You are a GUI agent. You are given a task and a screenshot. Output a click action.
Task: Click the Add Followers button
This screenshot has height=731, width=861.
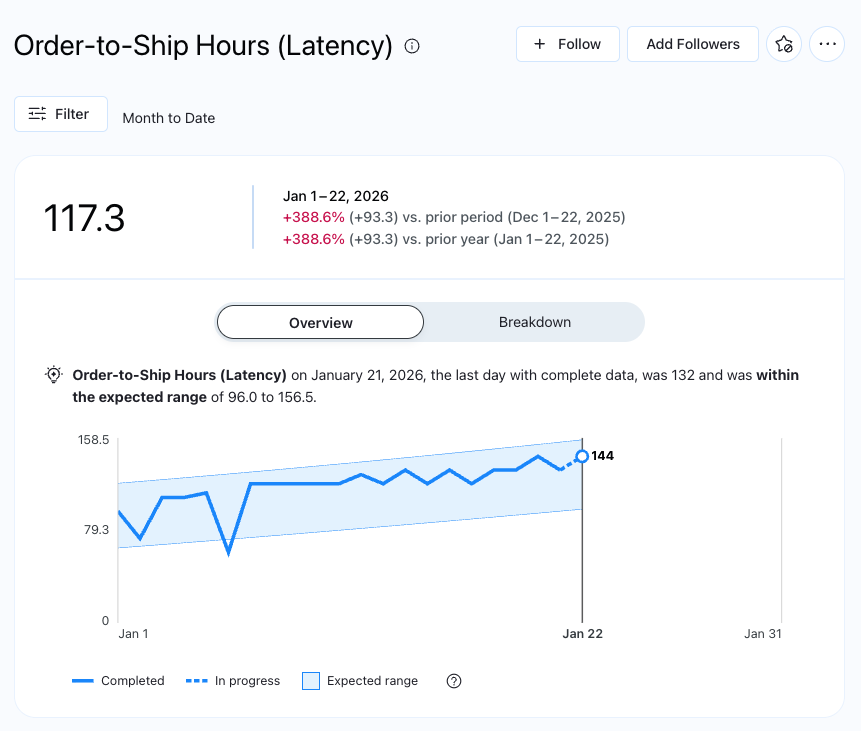pos(692,44)
